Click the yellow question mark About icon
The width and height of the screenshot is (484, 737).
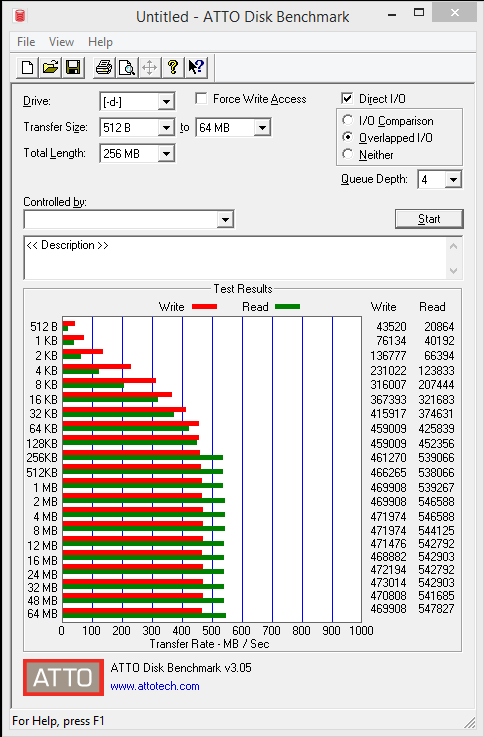173,68
